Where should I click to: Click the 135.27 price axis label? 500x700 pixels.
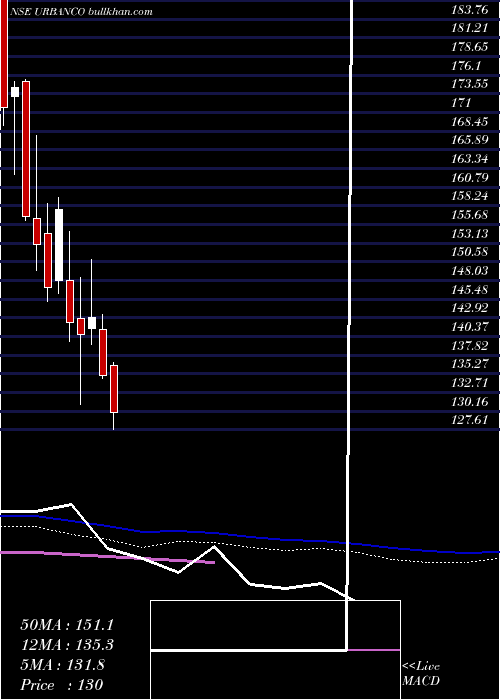(469, 363)
